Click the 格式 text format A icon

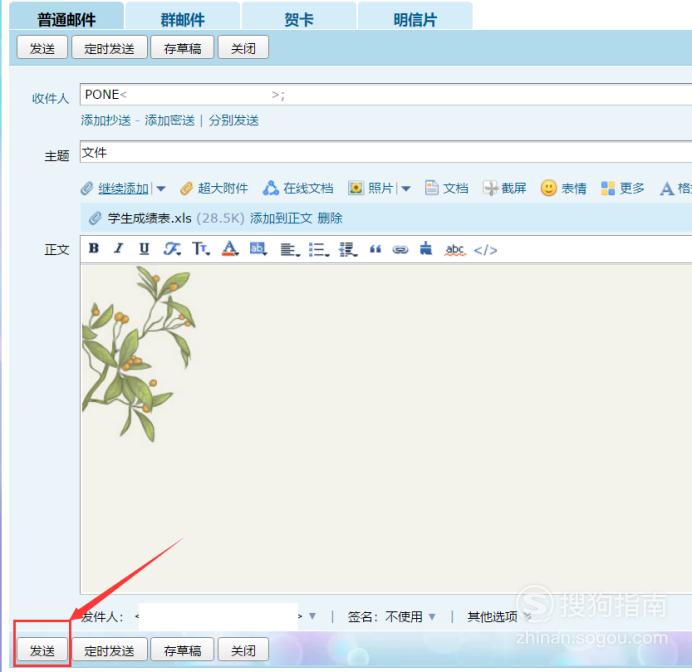coord(666,189)
